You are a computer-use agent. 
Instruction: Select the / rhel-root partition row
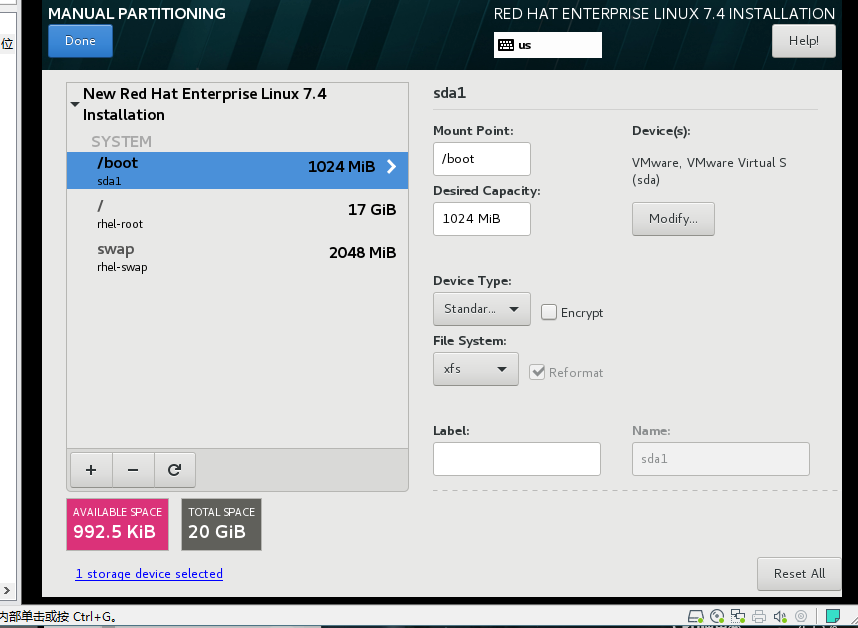(237, 214)
